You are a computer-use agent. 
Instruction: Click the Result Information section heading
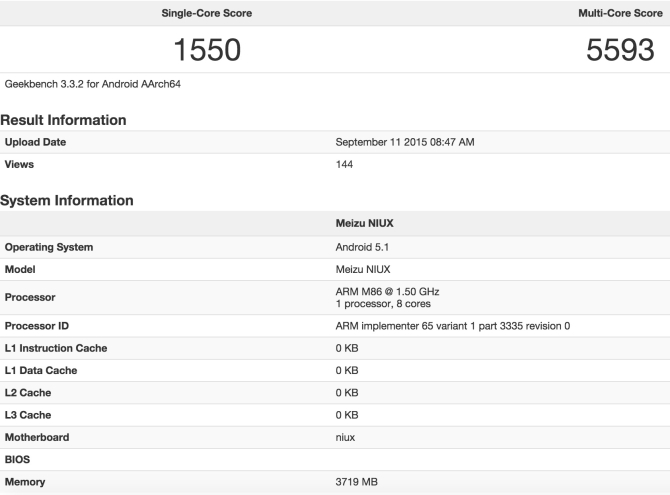coord(63,120)
